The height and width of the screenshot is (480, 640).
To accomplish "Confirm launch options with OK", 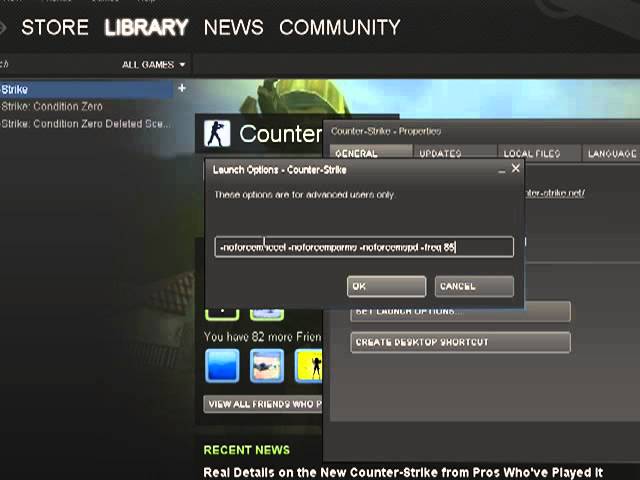I will coord(387,286).
